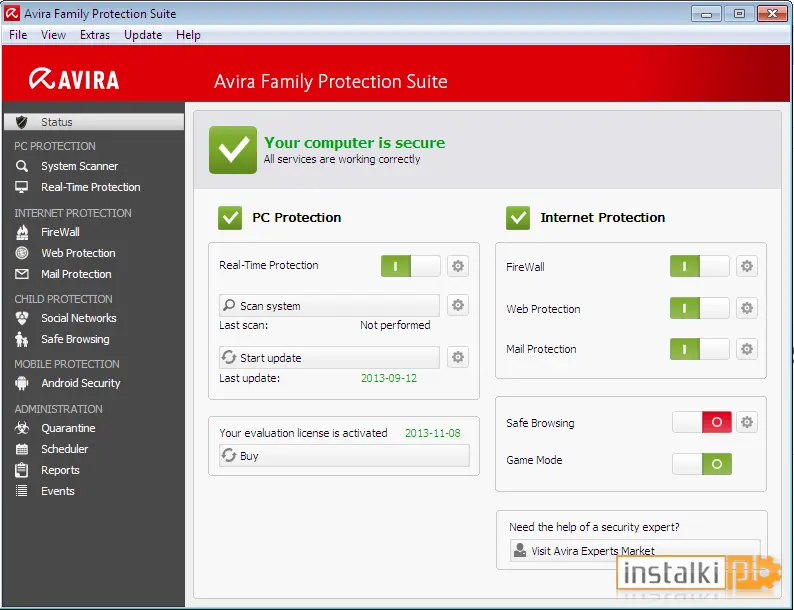Enable the Safe Browsing switch
794x610 pixels.
click(x=702, y=422)
